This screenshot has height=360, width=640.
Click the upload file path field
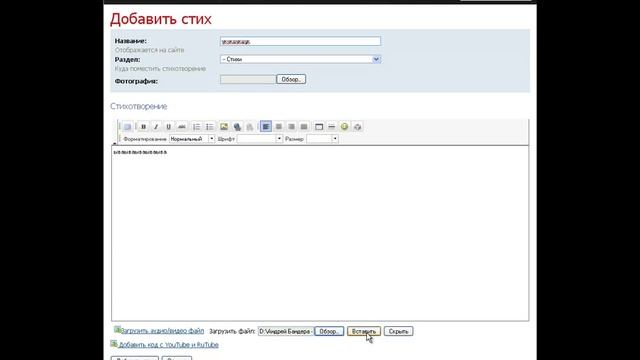(x=286, y=331)
